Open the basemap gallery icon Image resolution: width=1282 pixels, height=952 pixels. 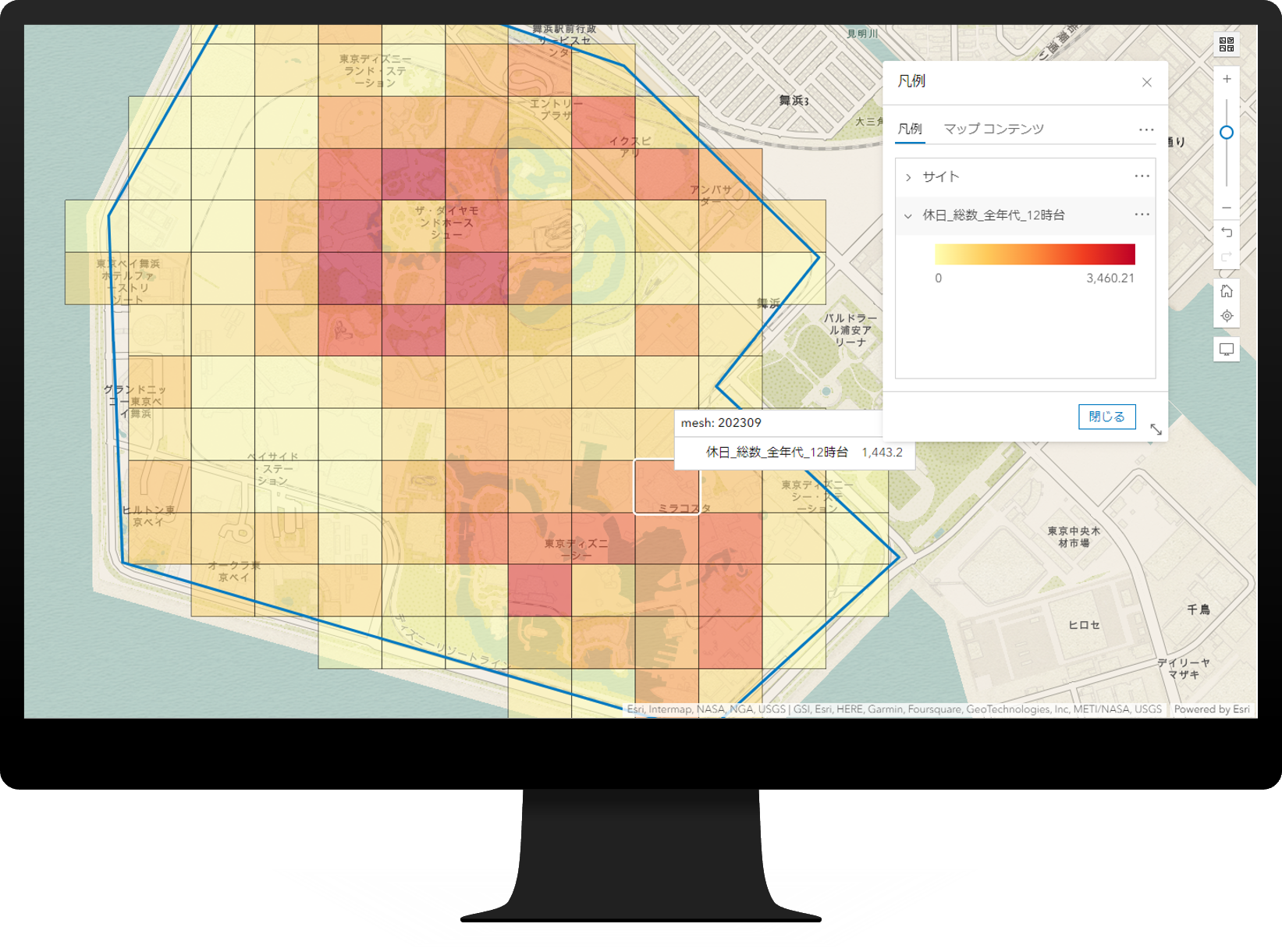pyautogui.click(x=1227, y=44)
